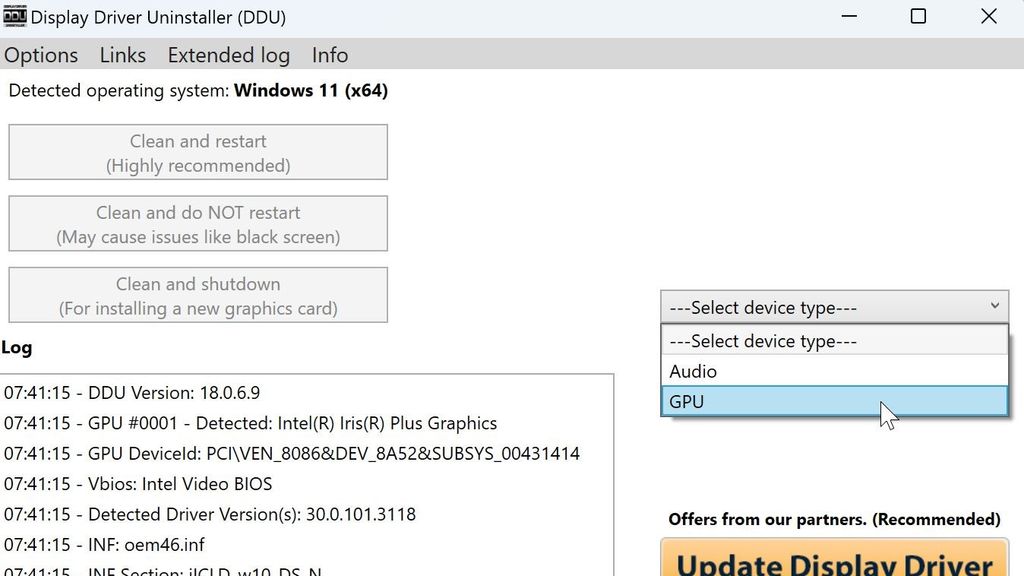Click the device type dropdown chevron

(x=994, y=306)
